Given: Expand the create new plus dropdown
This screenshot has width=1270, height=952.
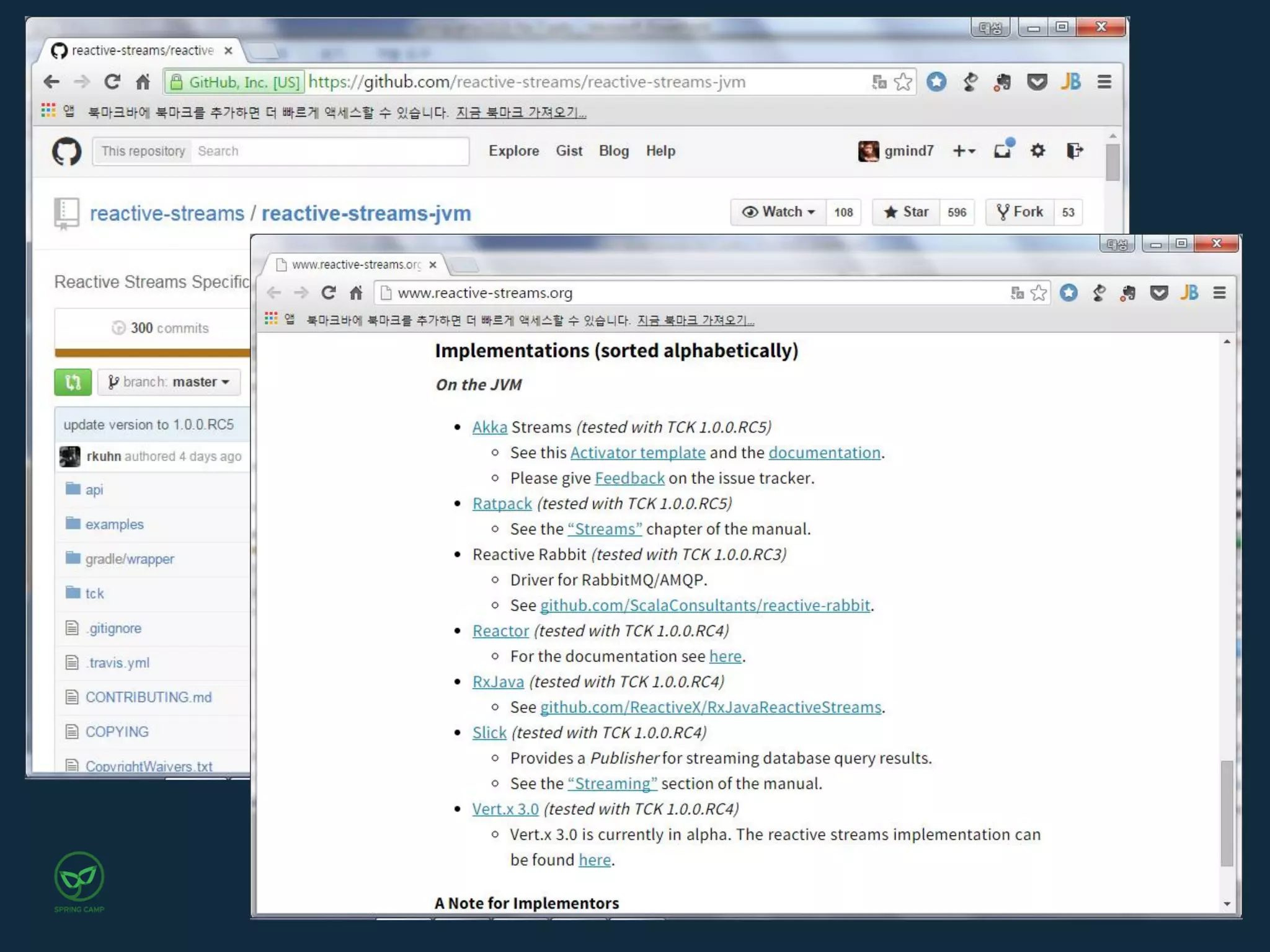Looking at the screenshot, I should coord(964,151).
